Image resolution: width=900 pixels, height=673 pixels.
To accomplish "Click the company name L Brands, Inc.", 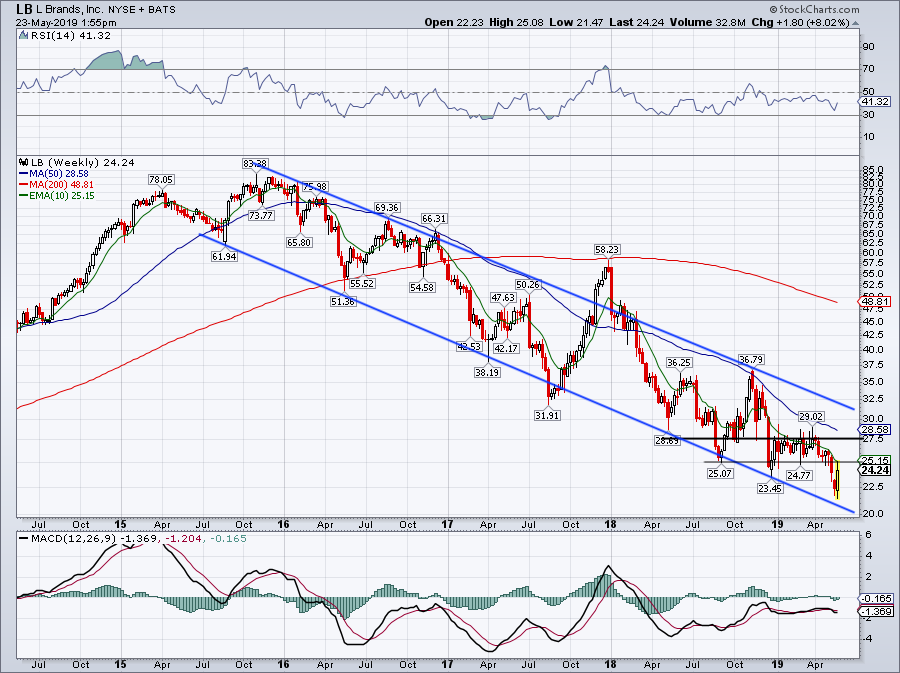I will tap(70, 10).
